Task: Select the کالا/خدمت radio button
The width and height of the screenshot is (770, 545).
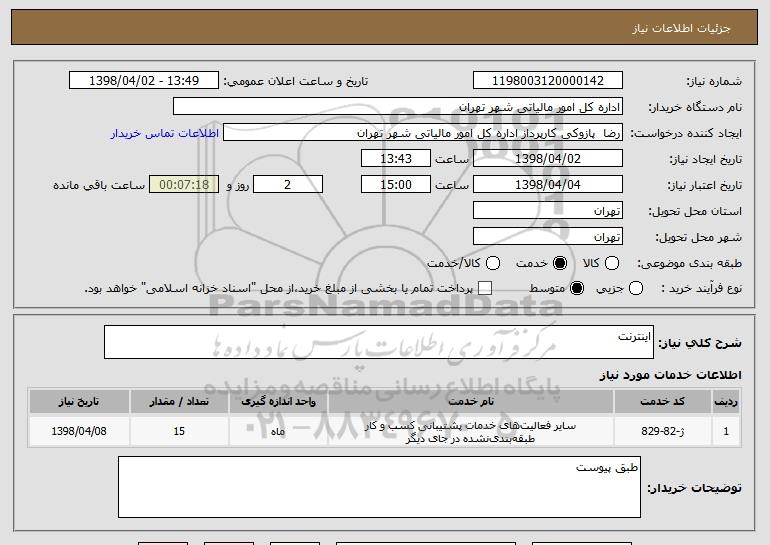Action: click(493, 263)
